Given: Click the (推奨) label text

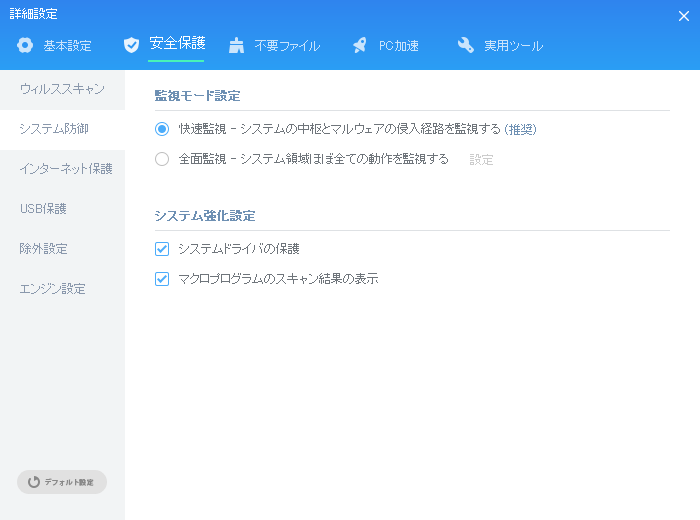Looking at the screenshot, I should click(x=521, y=129).
